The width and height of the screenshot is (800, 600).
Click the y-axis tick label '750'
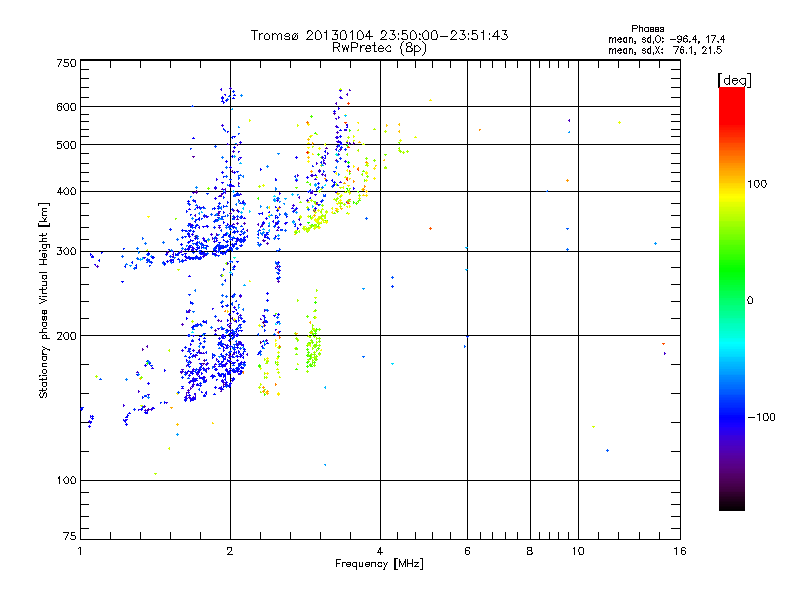66,63
